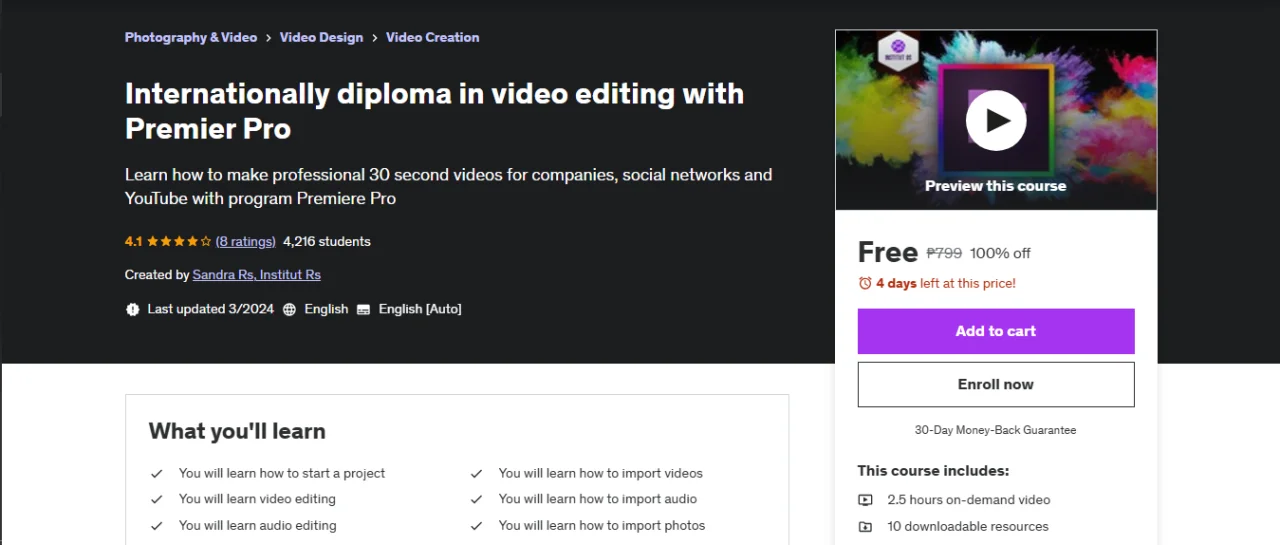The image size is (1280, 545).
Task: Click the checkmark beside learn audio editing
Action: pyautogui.click(x=157, y=526)
